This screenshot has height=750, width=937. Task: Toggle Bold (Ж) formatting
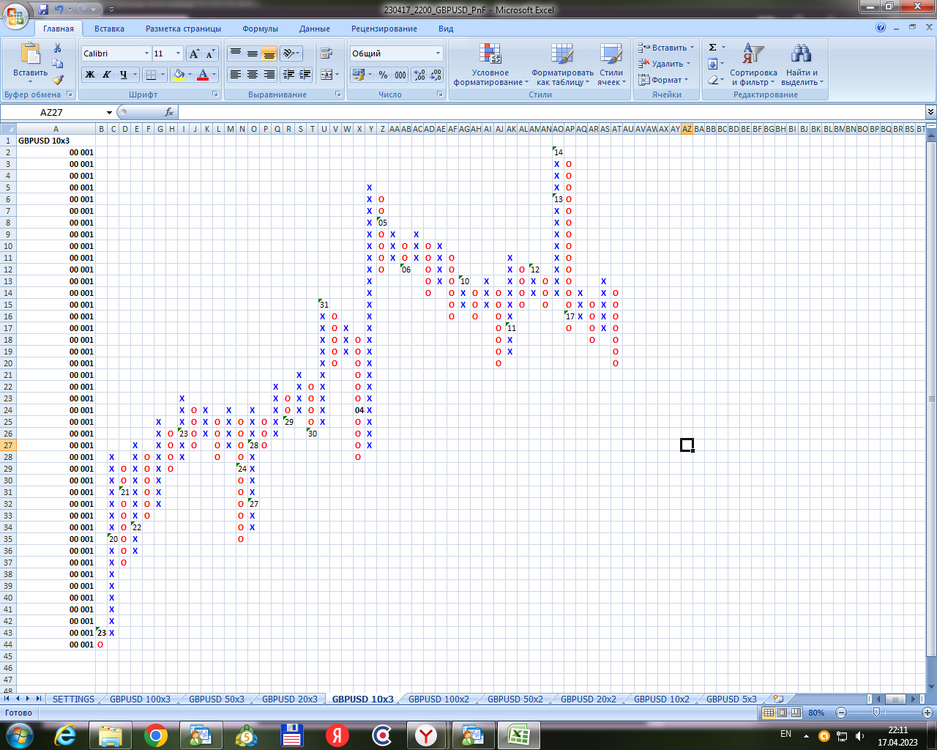click(90, 75)
